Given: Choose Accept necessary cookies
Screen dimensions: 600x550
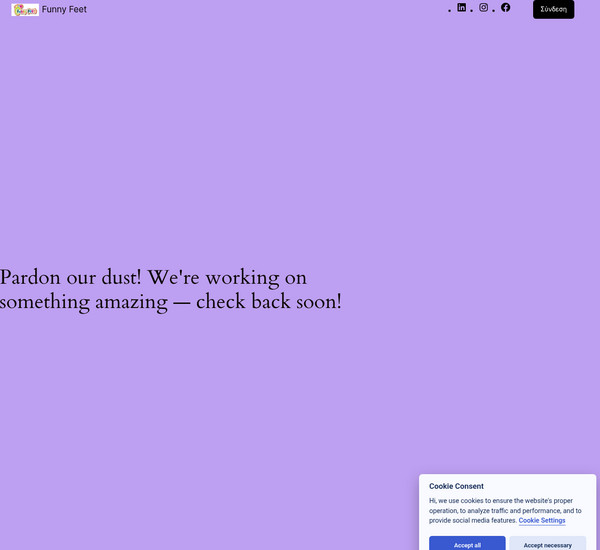Looking at the screenshot, I should 547,545.
